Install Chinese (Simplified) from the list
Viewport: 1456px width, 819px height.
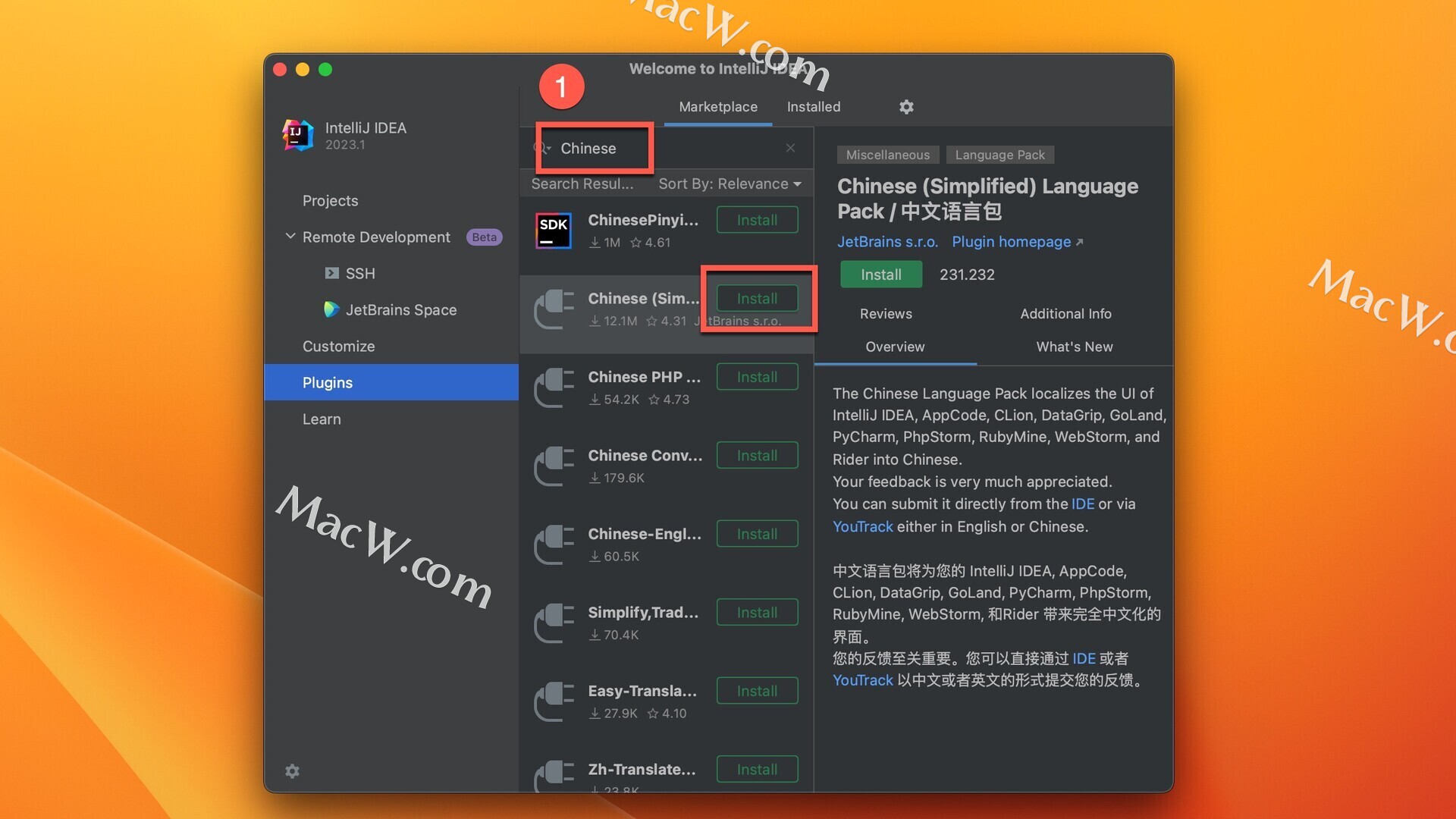(757, 298)
